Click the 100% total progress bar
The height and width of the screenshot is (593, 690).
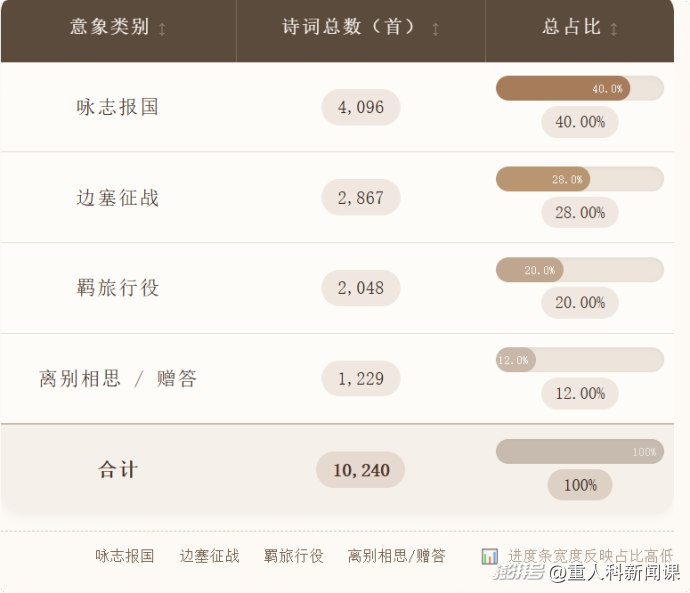point(580,451)
